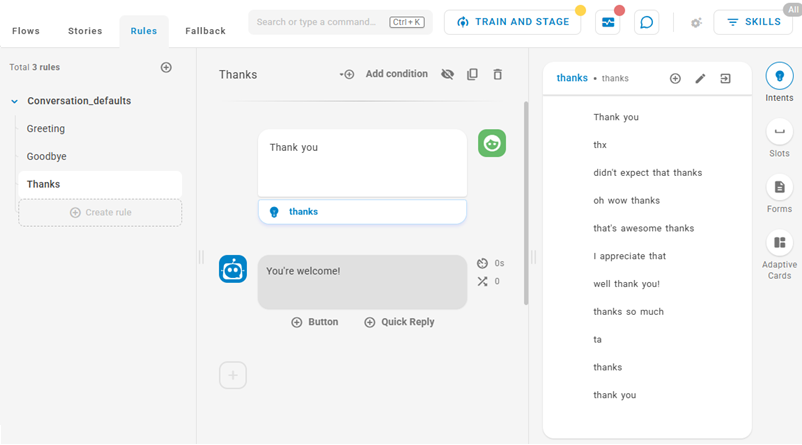Add a new step with plus box

[x=233, y=375]
